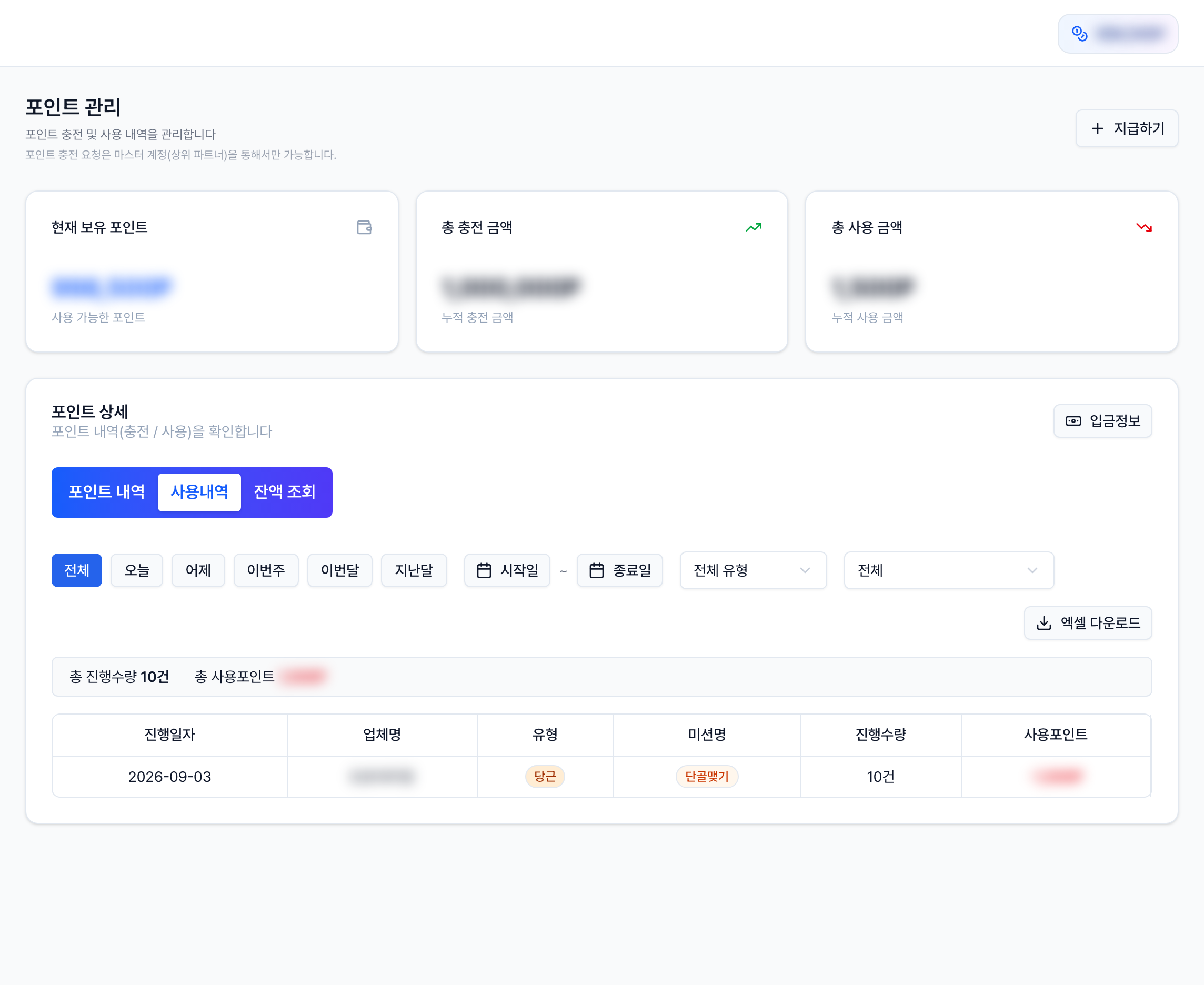
Task: Click the green upward trend icon on the 총 충전 금액 card
Action: point(754,227)
